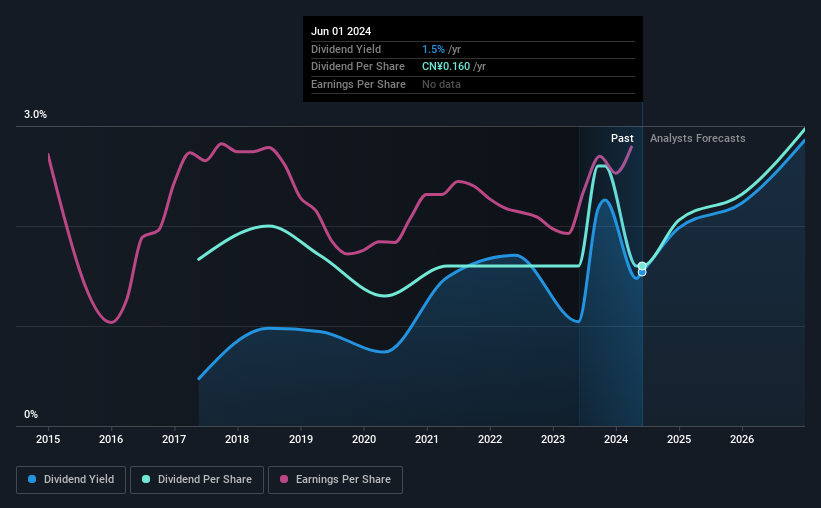Screen dimensions: 821x508
Task: Click the Past label on chart
Action: coord(622,138)
